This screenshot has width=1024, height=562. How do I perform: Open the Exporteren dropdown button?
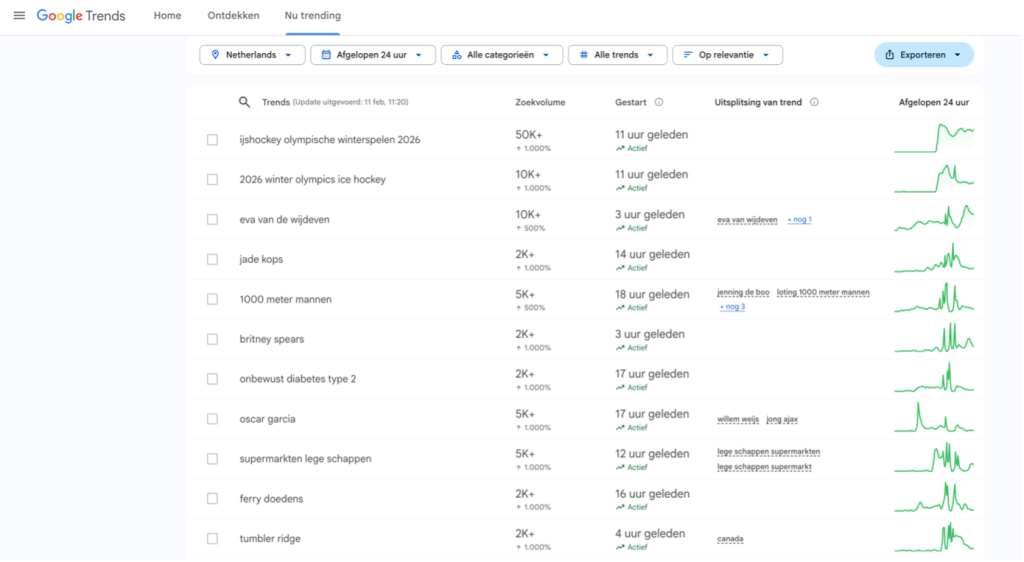pyautogui.click(x=923, y=55)
